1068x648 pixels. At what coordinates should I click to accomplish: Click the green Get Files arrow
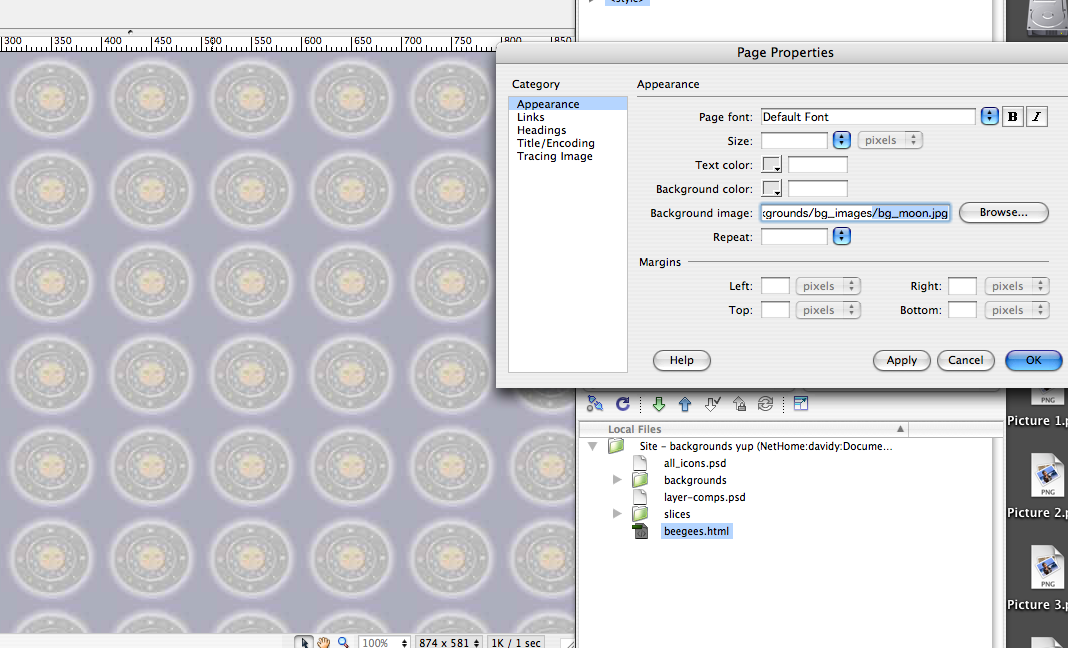click(x=658, y=404)
